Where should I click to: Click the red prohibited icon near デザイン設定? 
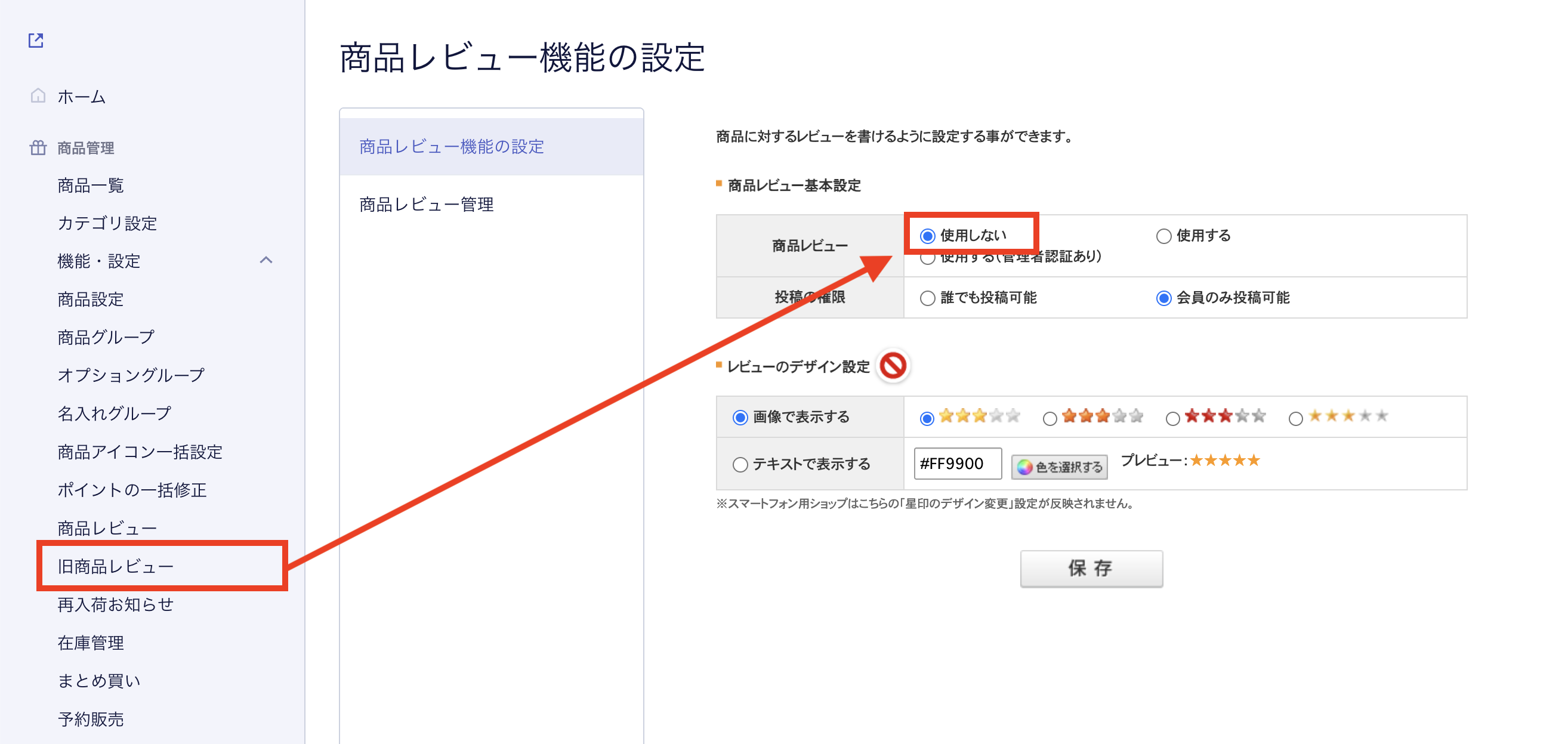(x=893, y=365)
